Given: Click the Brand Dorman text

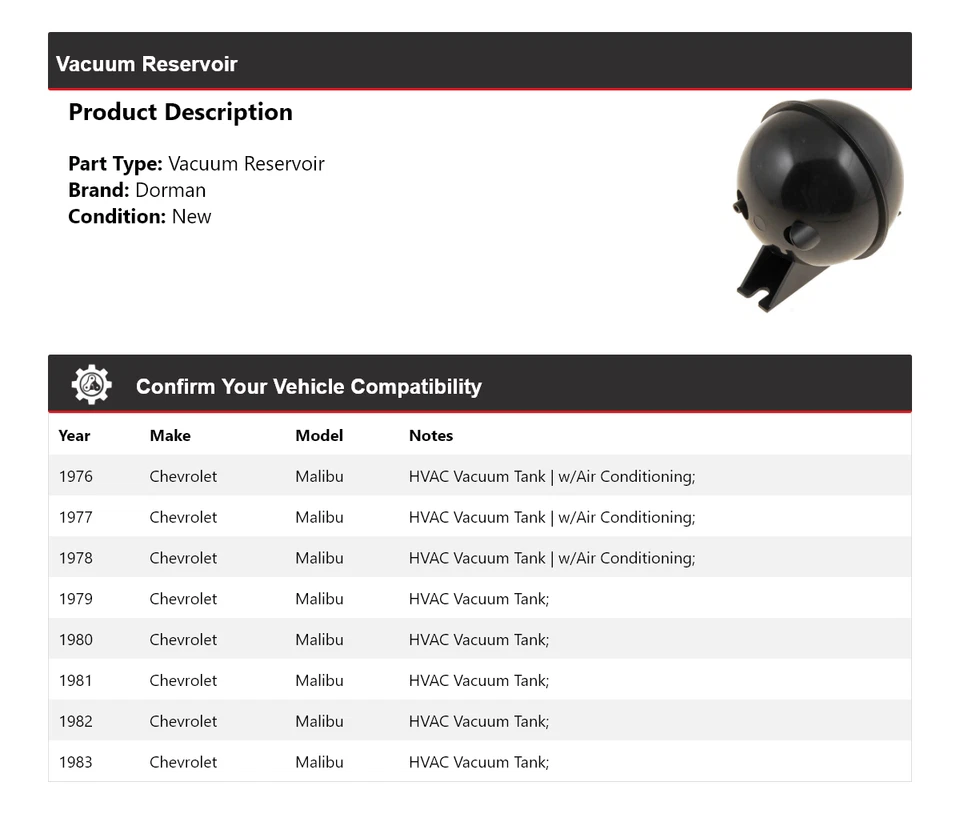Looking at the screenshot, I should click(137, 190).
